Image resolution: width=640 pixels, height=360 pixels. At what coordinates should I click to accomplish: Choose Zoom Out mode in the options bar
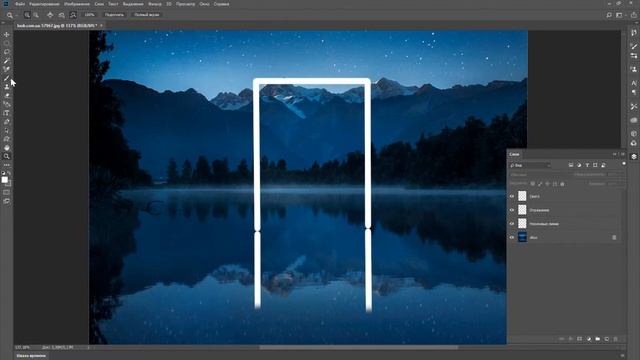pos(36,15)
